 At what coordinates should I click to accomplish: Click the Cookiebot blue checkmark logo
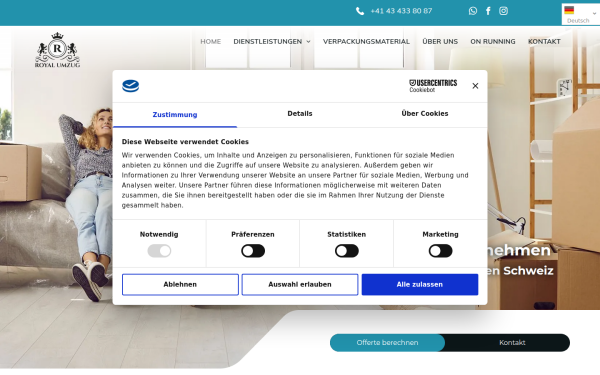tap(130, 86)
